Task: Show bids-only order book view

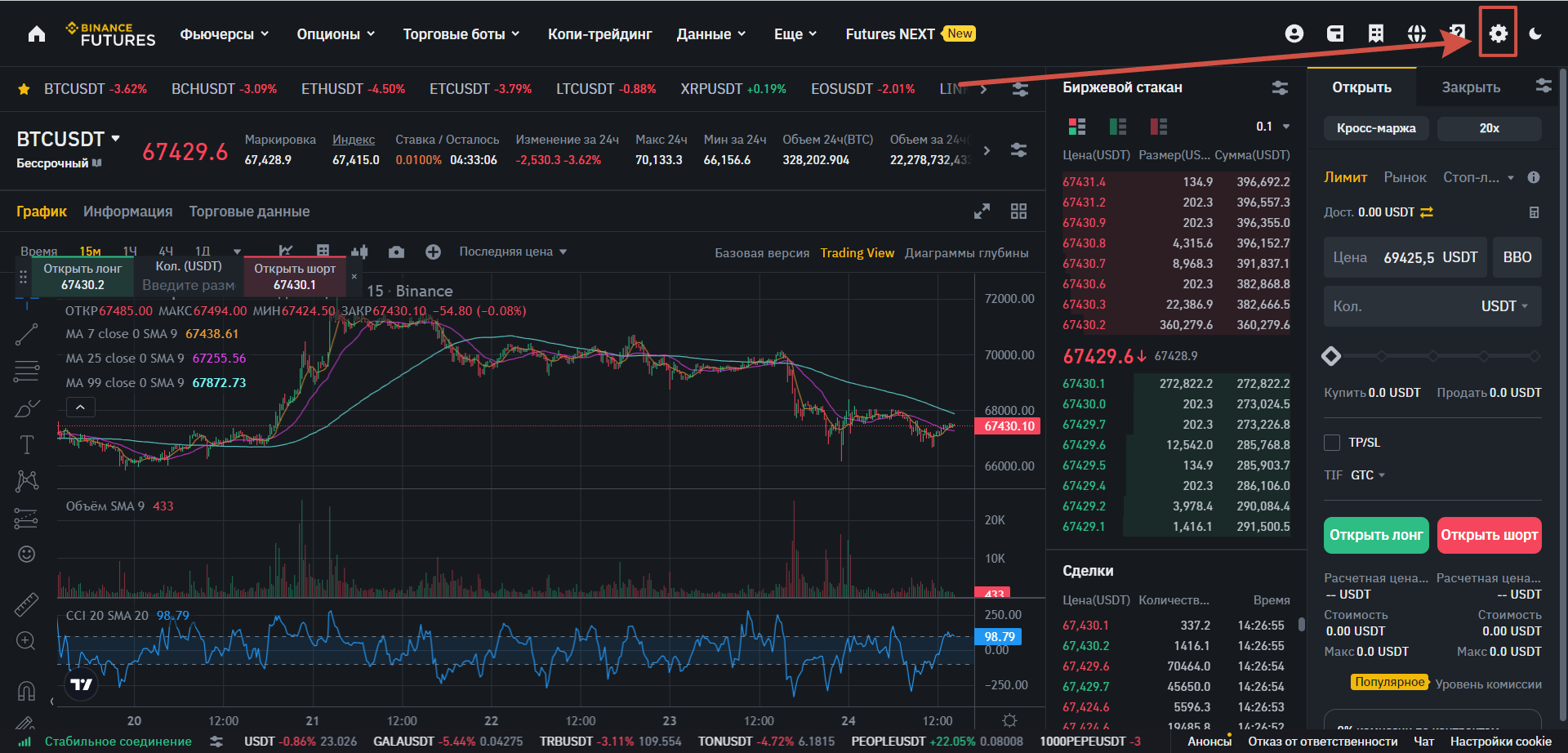Action: 1118,127
